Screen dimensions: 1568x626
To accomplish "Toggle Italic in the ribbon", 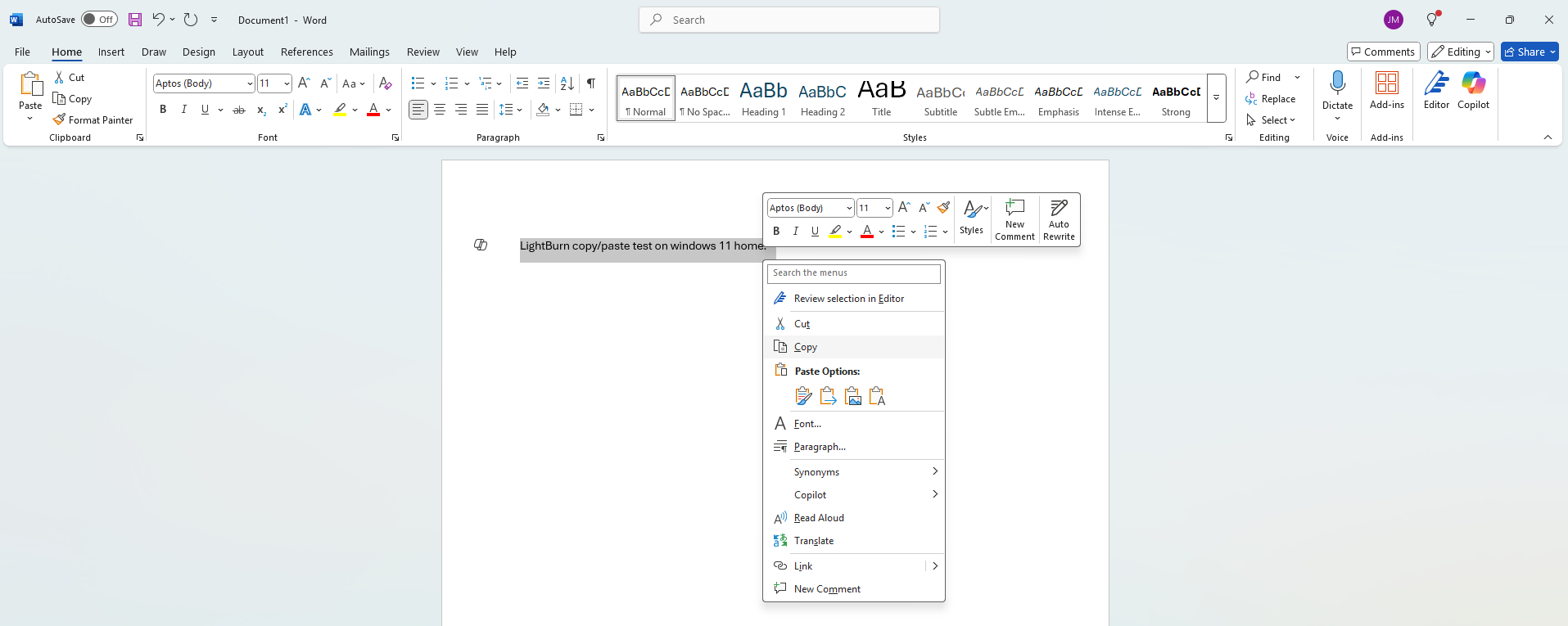I will [184, 110].
